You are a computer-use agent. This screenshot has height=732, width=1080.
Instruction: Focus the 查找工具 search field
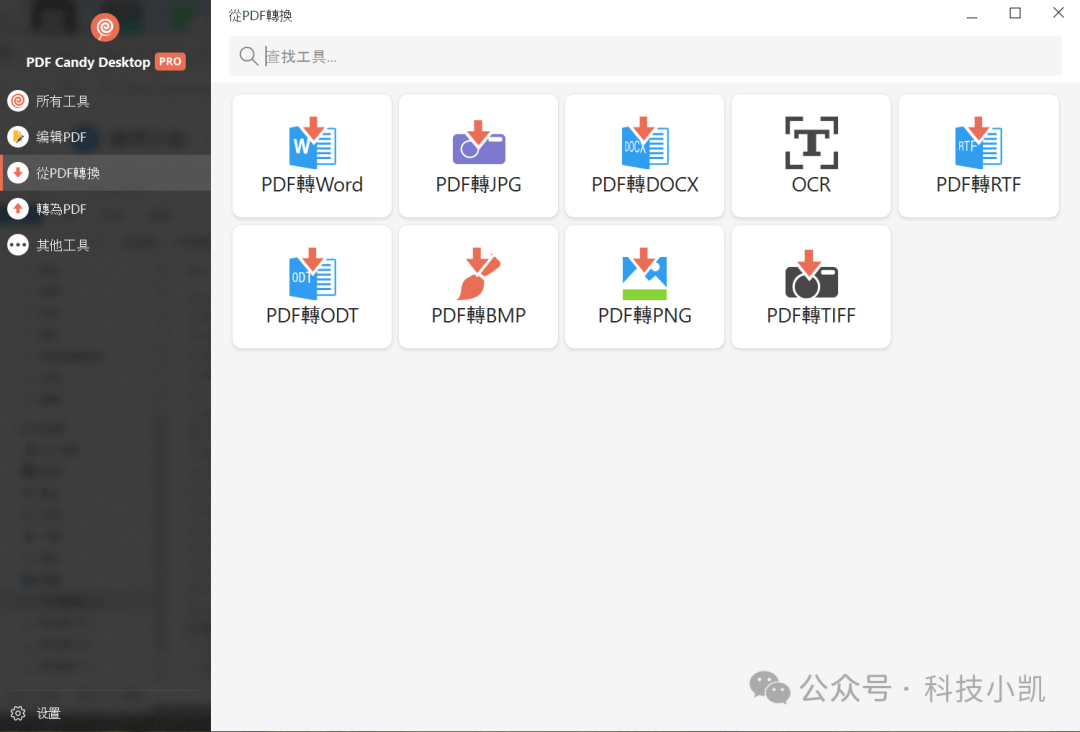(645, 56)
